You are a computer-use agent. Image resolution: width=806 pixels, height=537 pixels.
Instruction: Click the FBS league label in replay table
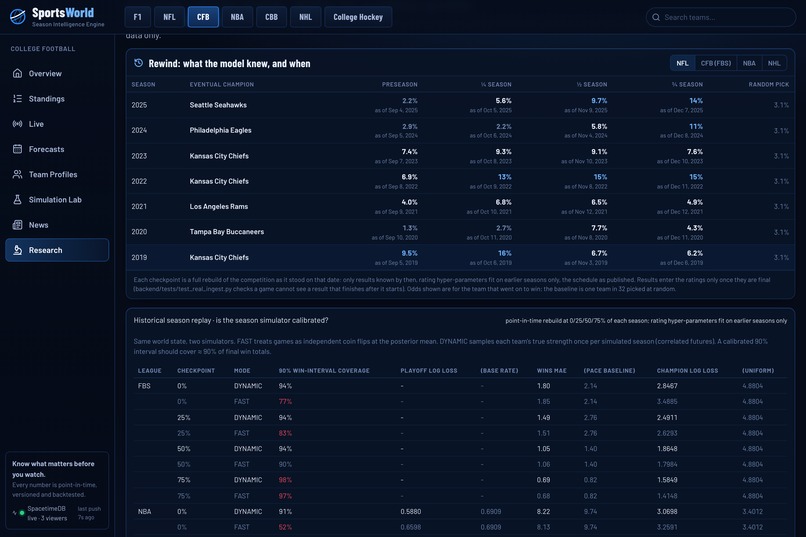click(x=144, y=386)
